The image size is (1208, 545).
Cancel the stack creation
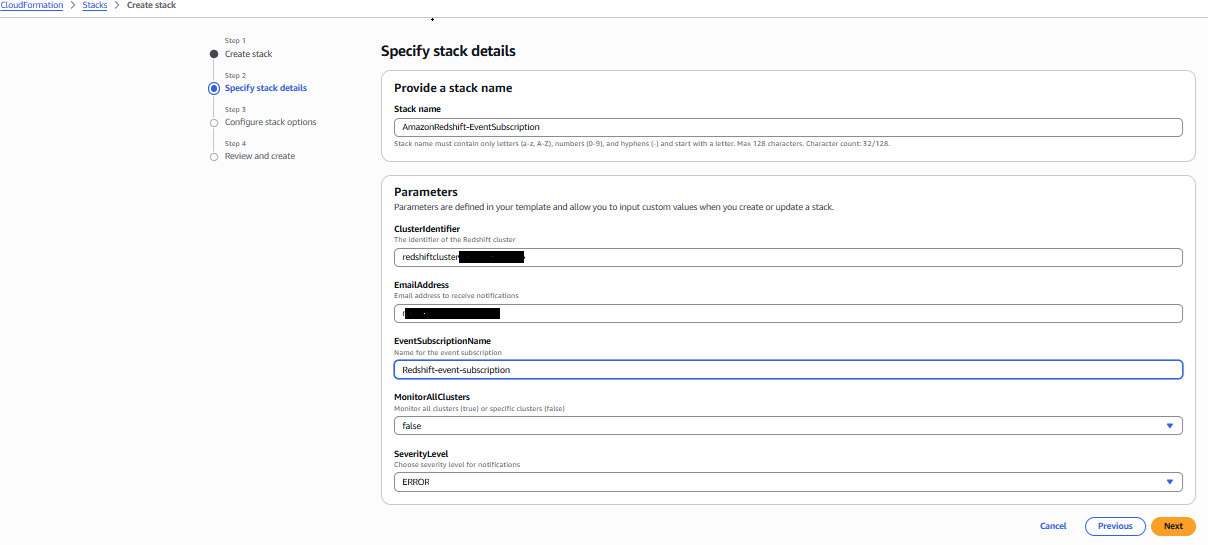pos(1053,526)
